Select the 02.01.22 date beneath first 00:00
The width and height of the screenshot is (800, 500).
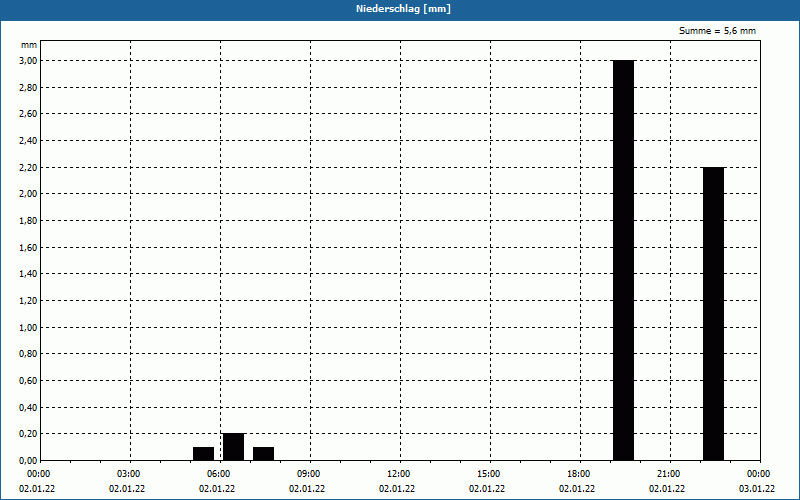pos(37,489)
